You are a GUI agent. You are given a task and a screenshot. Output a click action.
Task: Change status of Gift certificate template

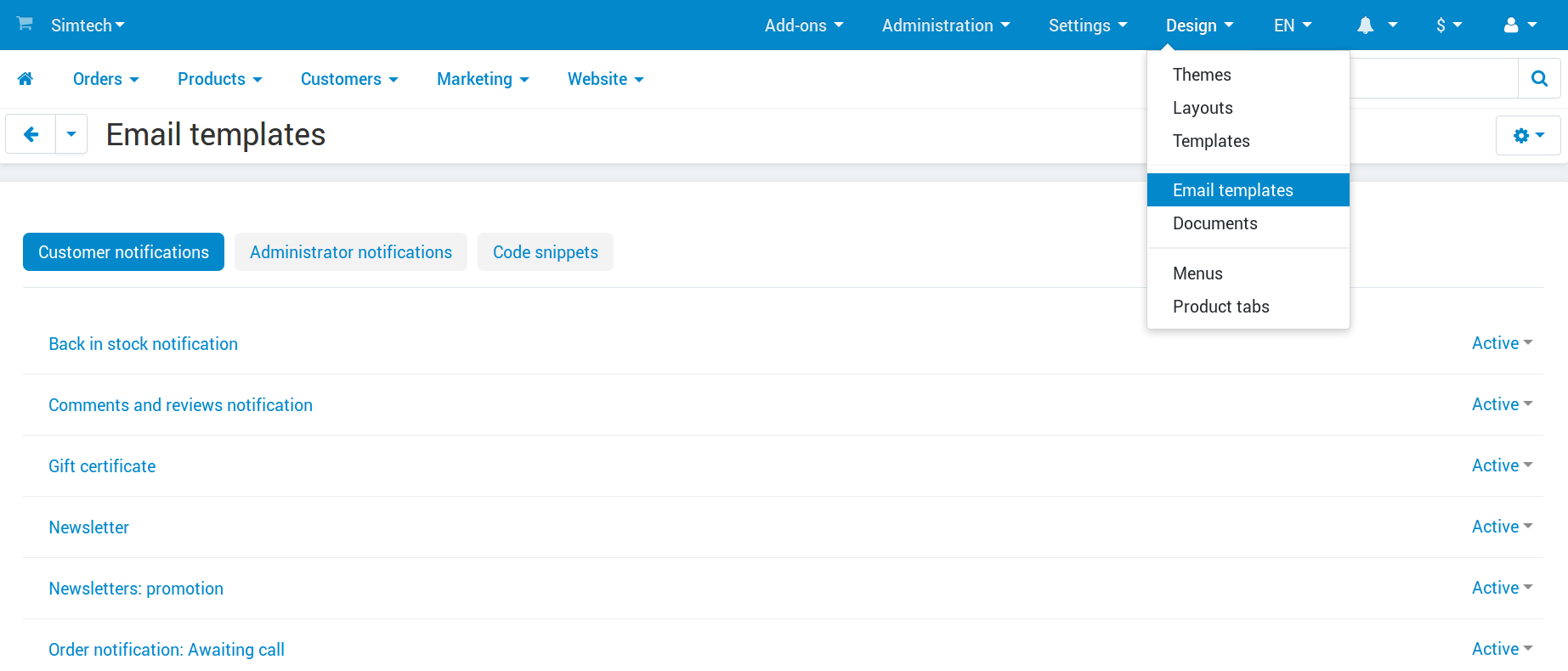click(x=1502, y=465)
